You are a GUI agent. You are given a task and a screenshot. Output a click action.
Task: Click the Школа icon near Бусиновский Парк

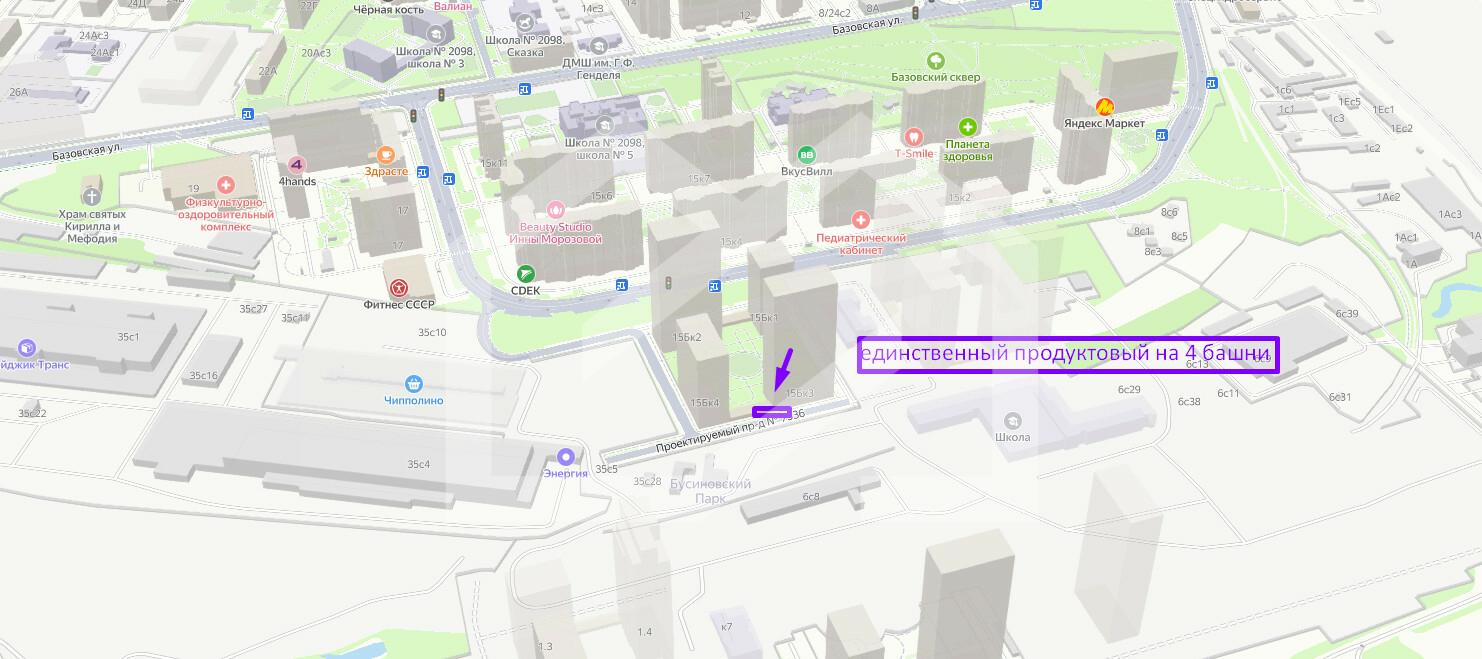tap(1012, 421)
